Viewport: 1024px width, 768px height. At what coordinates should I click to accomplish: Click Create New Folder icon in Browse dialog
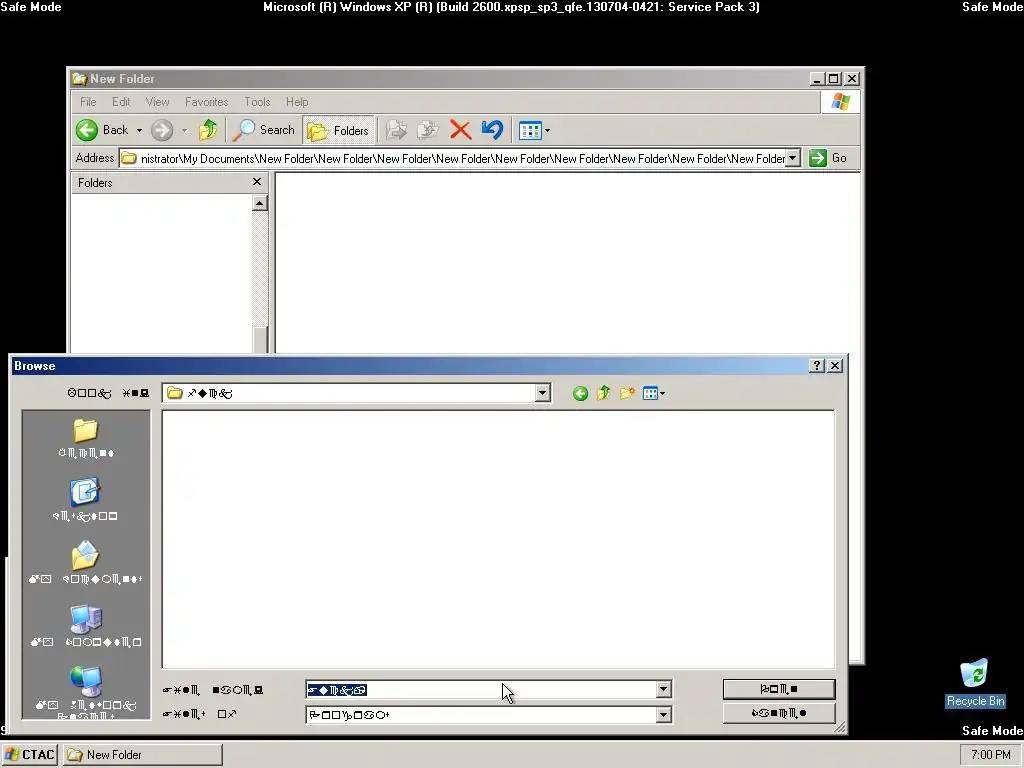(x=627, y=393)
